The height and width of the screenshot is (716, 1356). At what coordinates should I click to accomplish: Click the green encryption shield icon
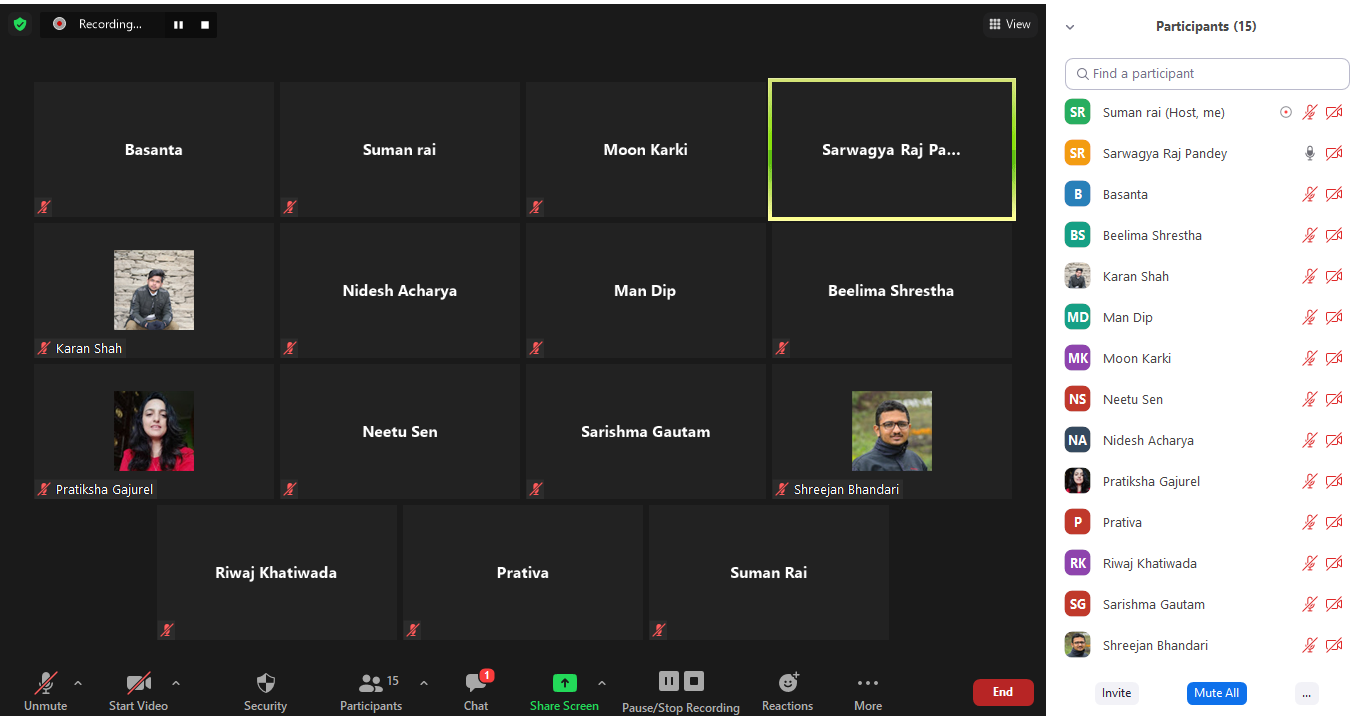[x=20, y=24]
